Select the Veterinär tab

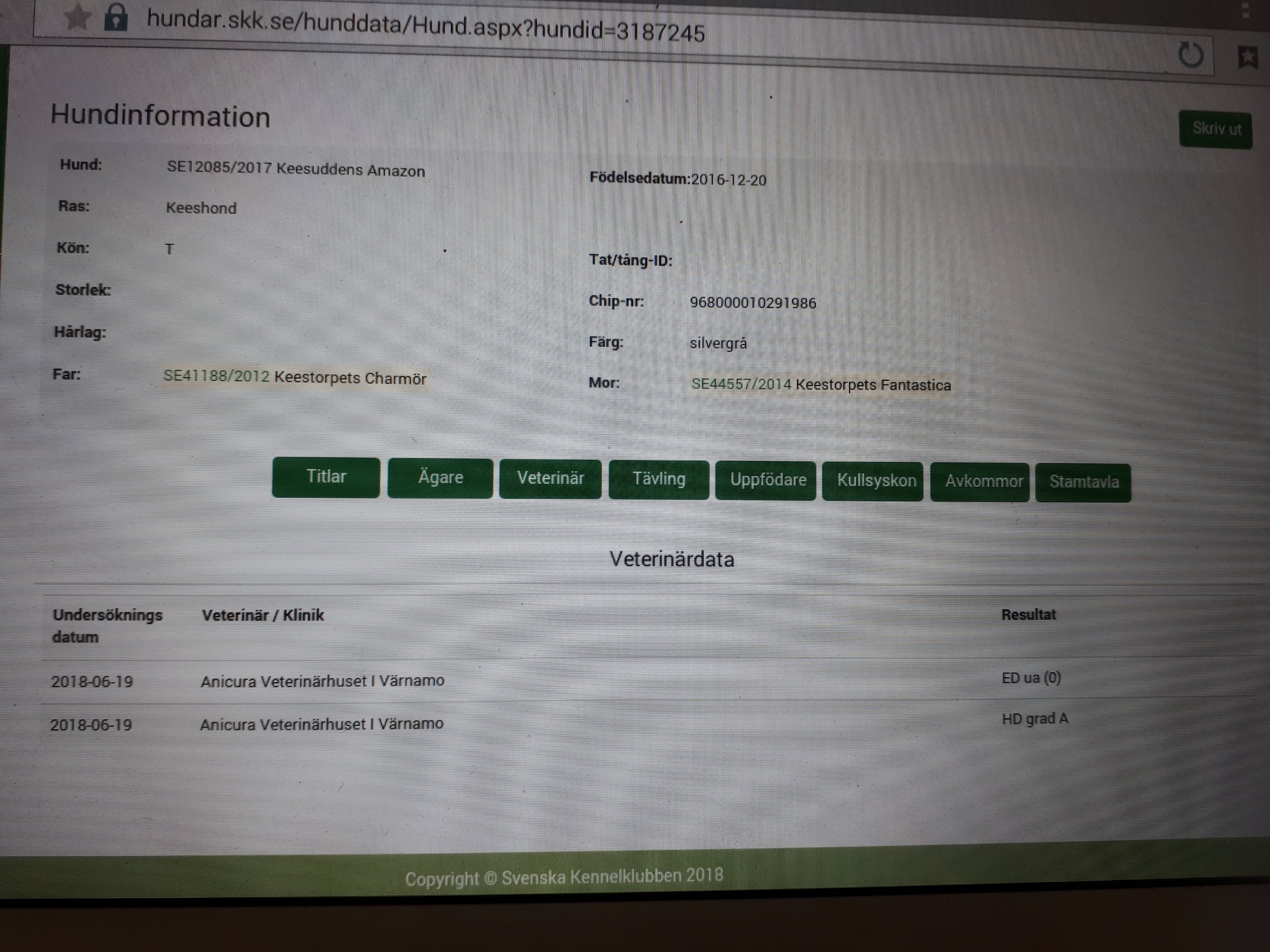pos(550,479)
